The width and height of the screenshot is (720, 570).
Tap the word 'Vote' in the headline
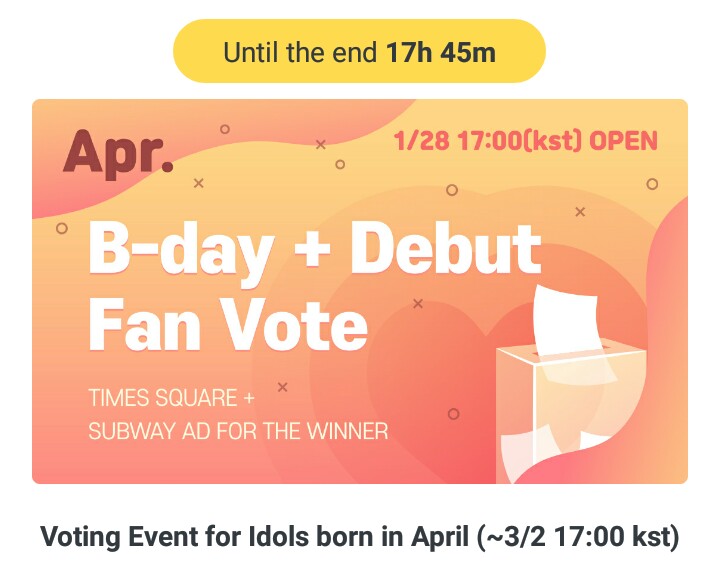pos(293,323)
